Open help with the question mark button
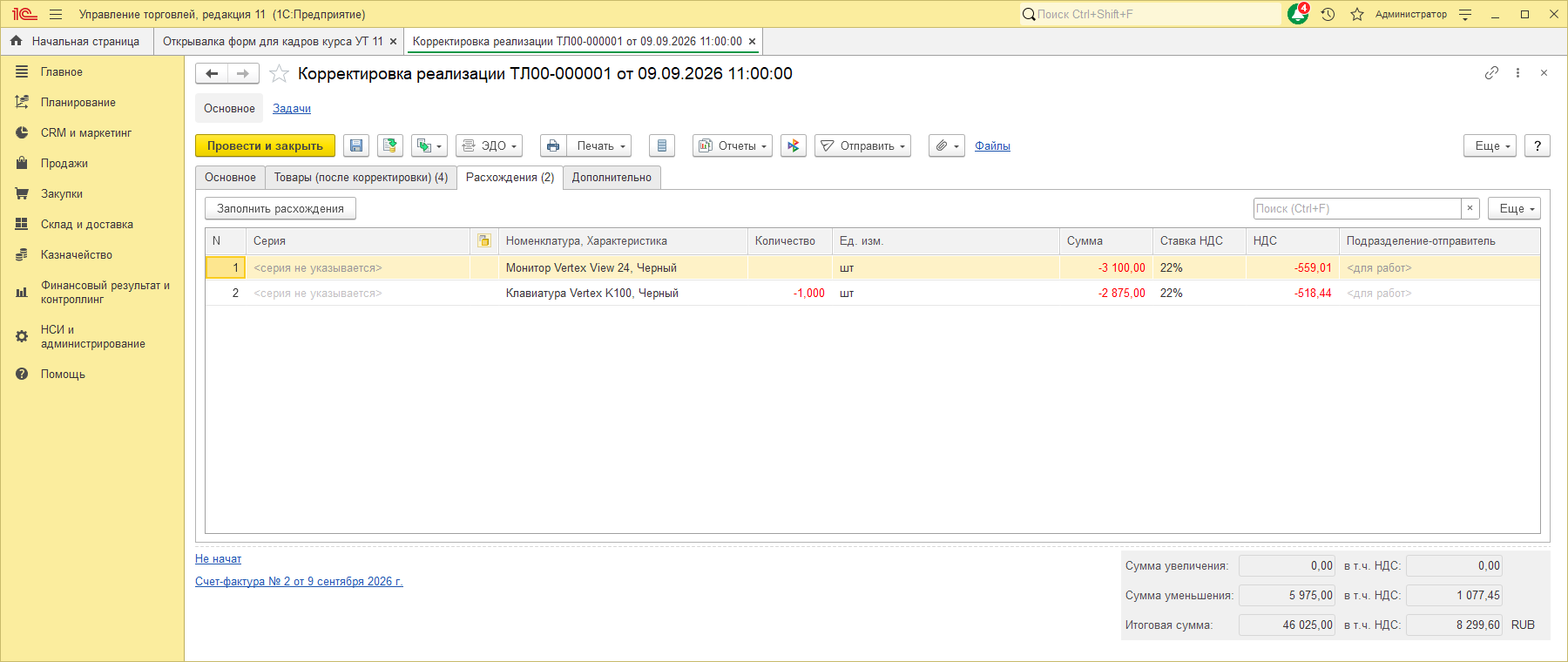 point(1538,145)
